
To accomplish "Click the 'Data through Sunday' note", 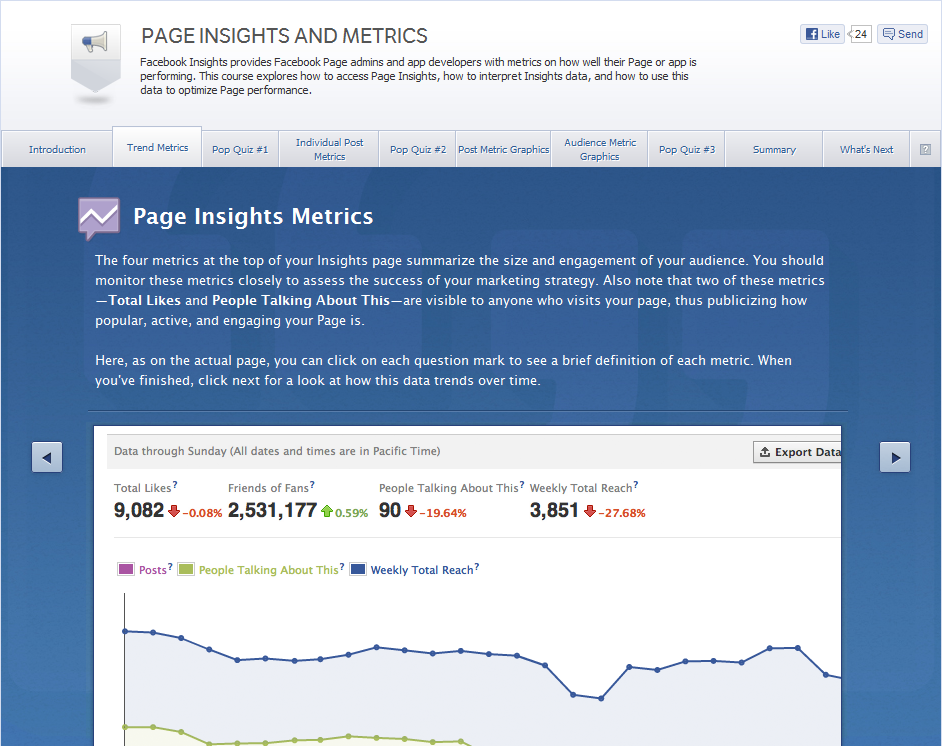I will 277,451.
